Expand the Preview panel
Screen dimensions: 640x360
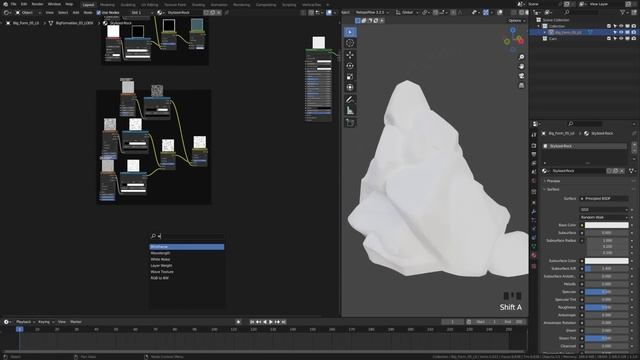pyautogui.click(x=552, y=181)
